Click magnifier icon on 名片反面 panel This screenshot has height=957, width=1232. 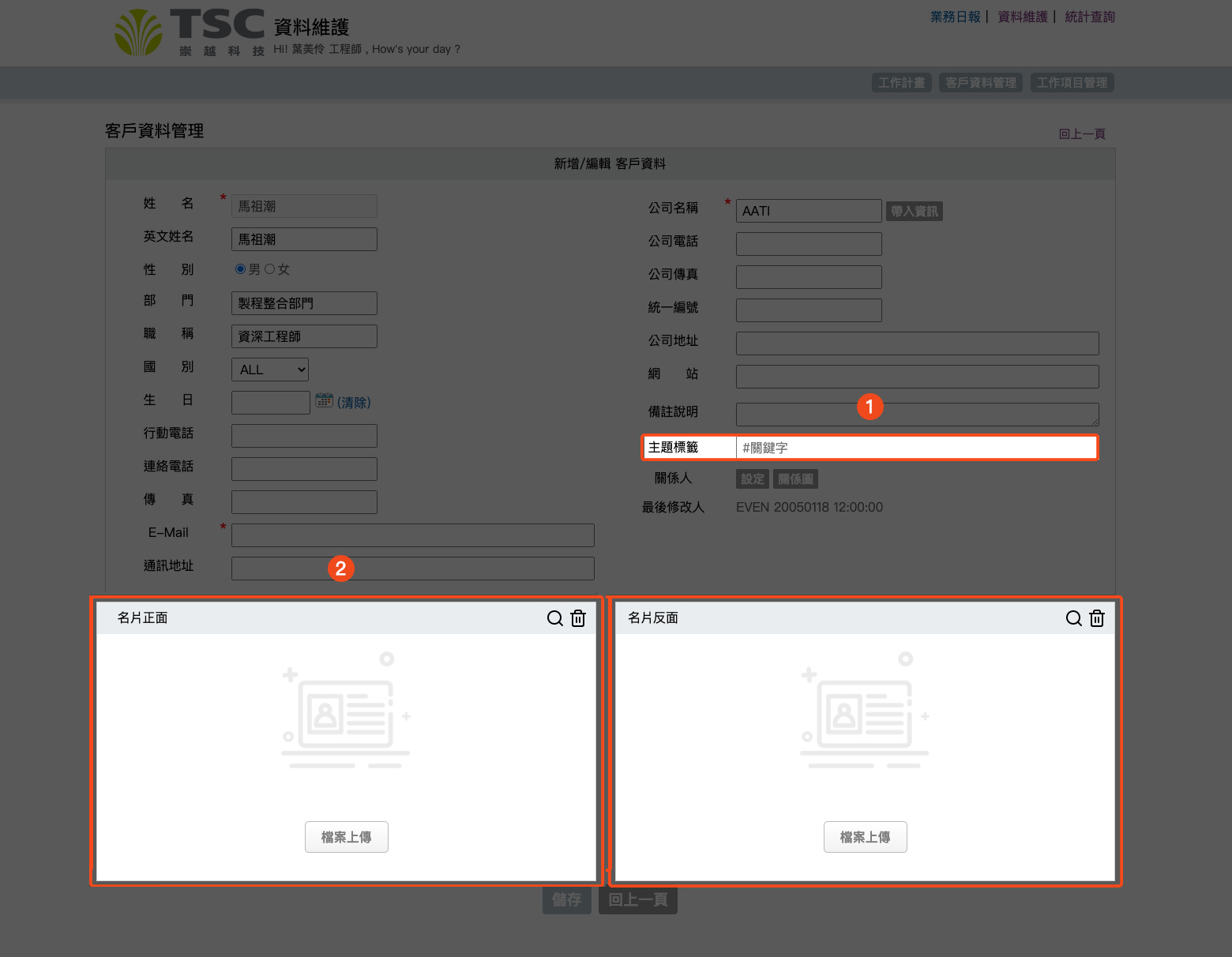1073,618
